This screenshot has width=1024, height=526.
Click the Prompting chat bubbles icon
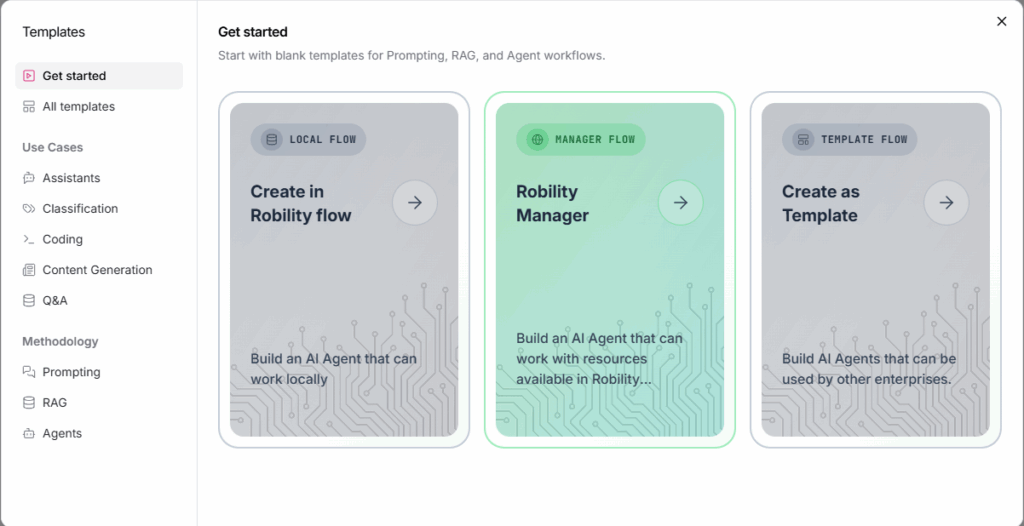pos(29,372)
